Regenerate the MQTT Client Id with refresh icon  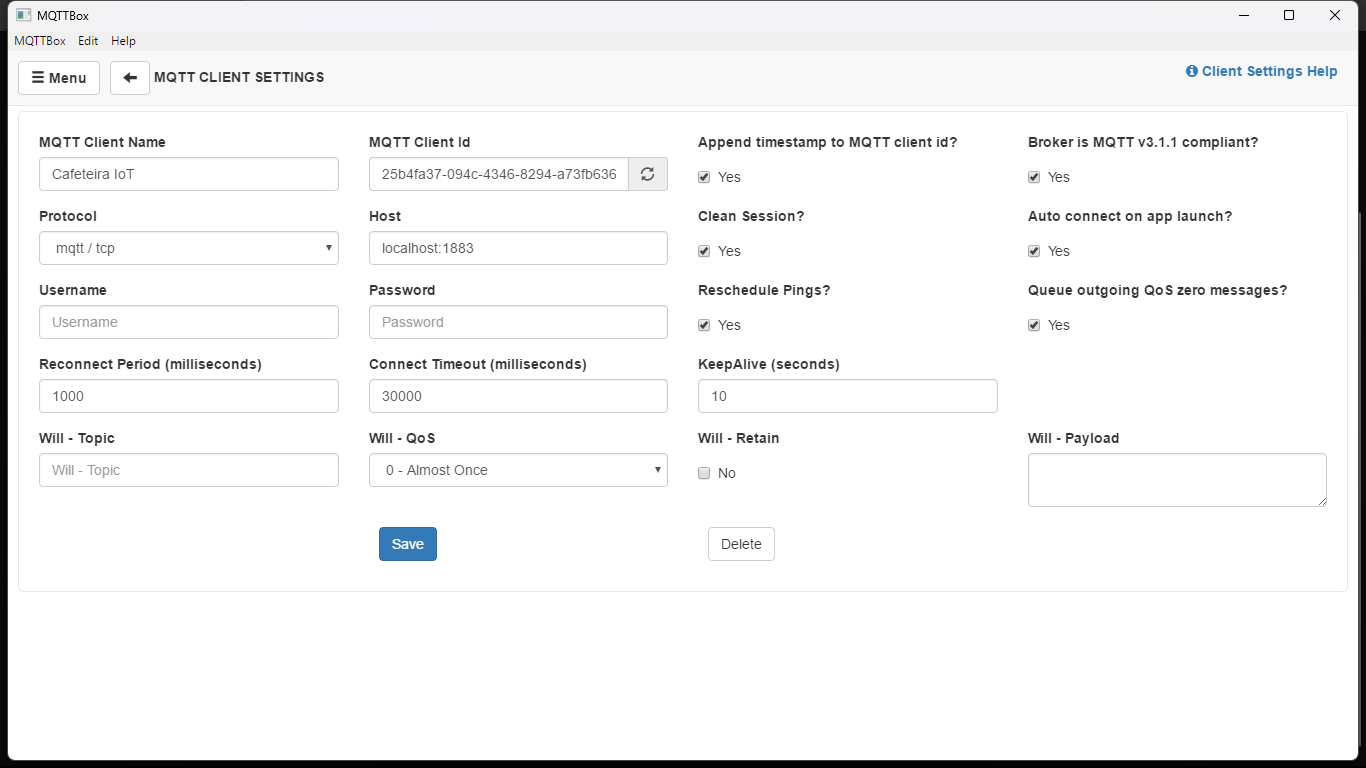pyautogui.click(x=647, y=174)
